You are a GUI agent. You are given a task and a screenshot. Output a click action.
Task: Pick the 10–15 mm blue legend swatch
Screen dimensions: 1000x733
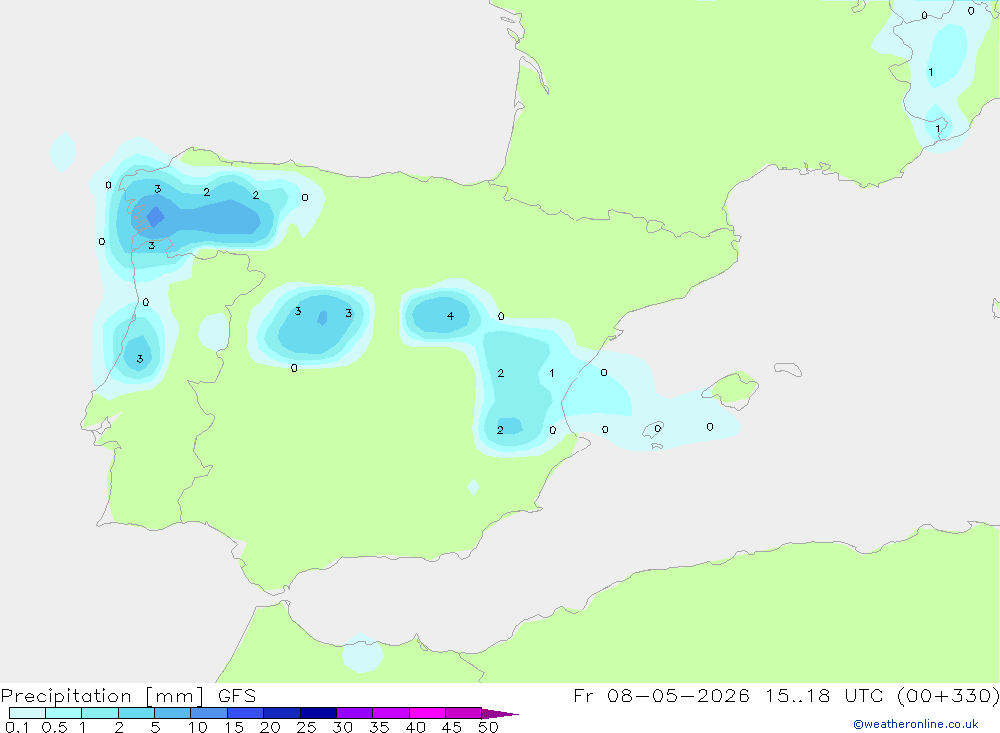click(209, 713)
